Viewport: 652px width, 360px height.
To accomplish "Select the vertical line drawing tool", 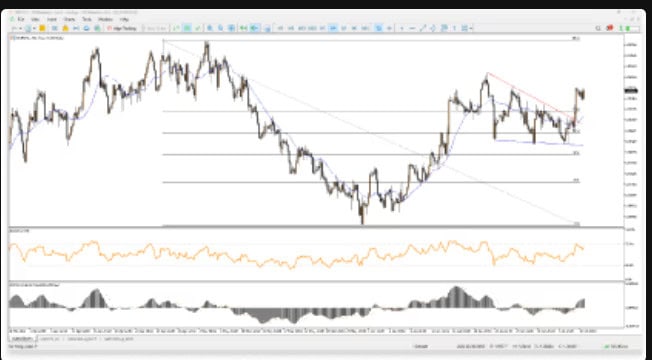I will tap(402, 28).
